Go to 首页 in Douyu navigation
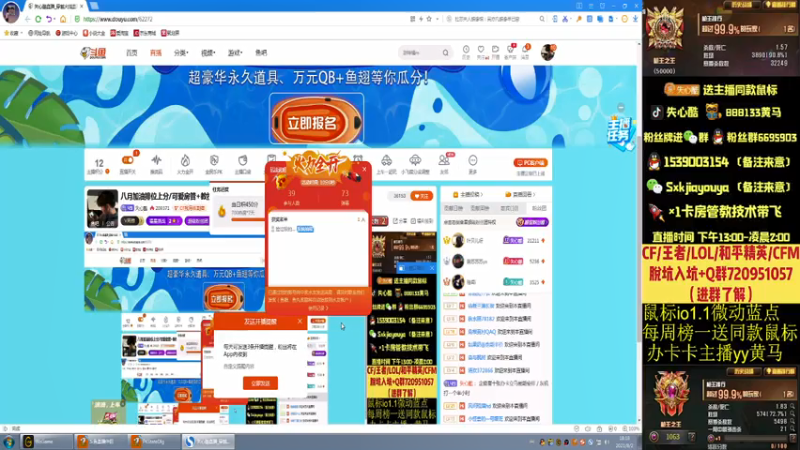Viewport: 800px width, 450px height. [x=132, y=53]
